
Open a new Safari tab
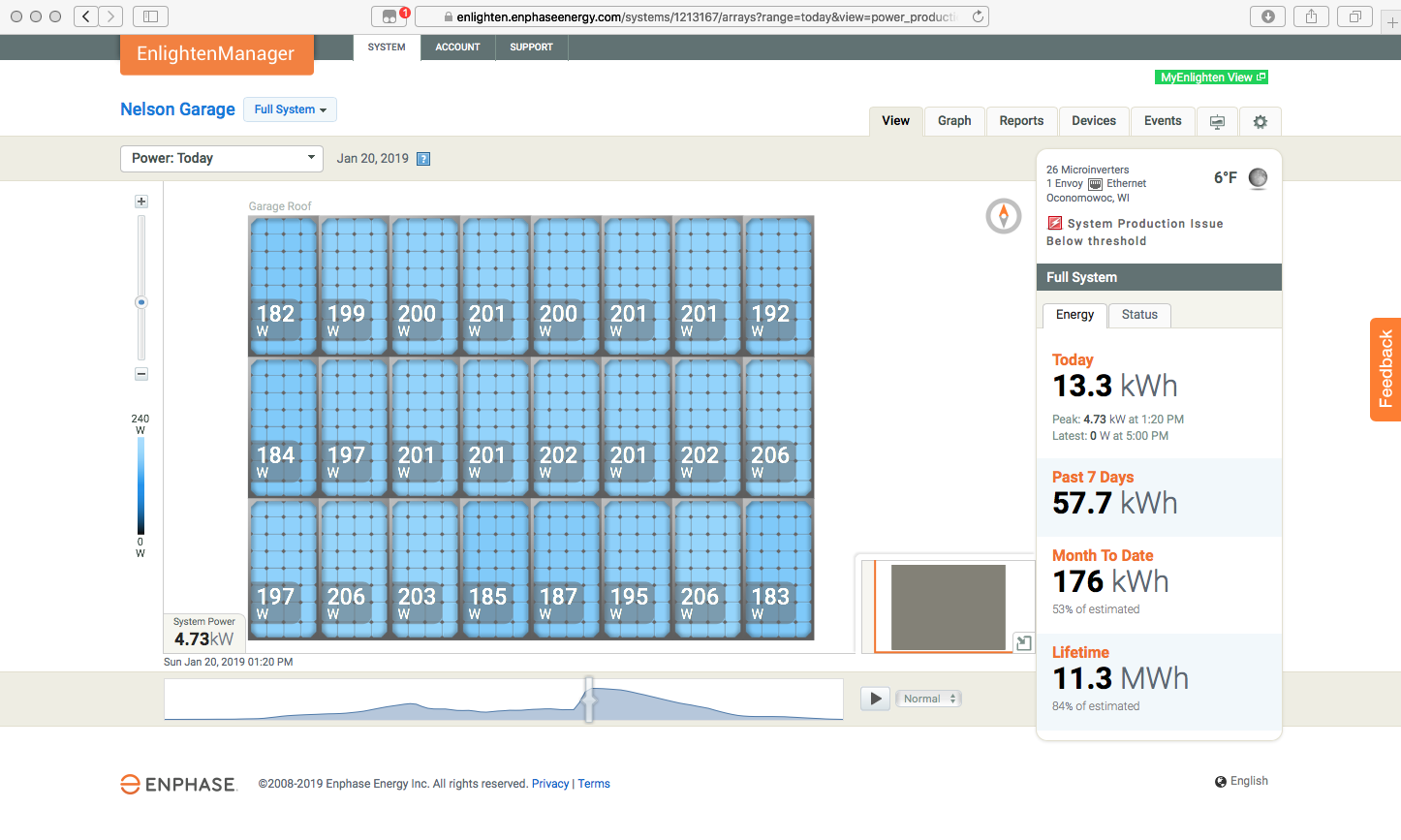(1391, 22)
